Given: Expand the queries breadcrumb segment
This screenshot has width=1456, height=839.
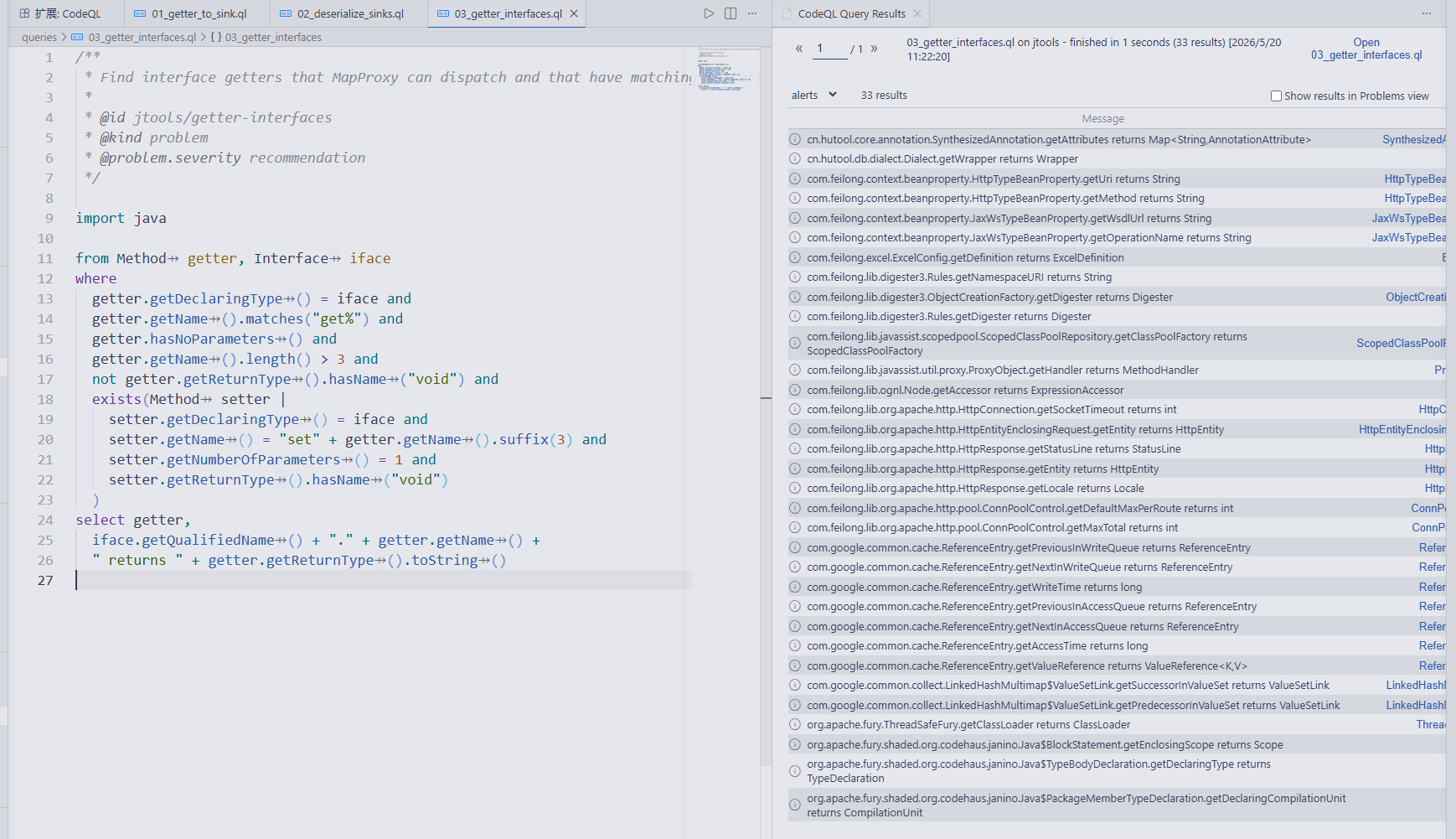Looking at the screenshot, I should point(39,37).
